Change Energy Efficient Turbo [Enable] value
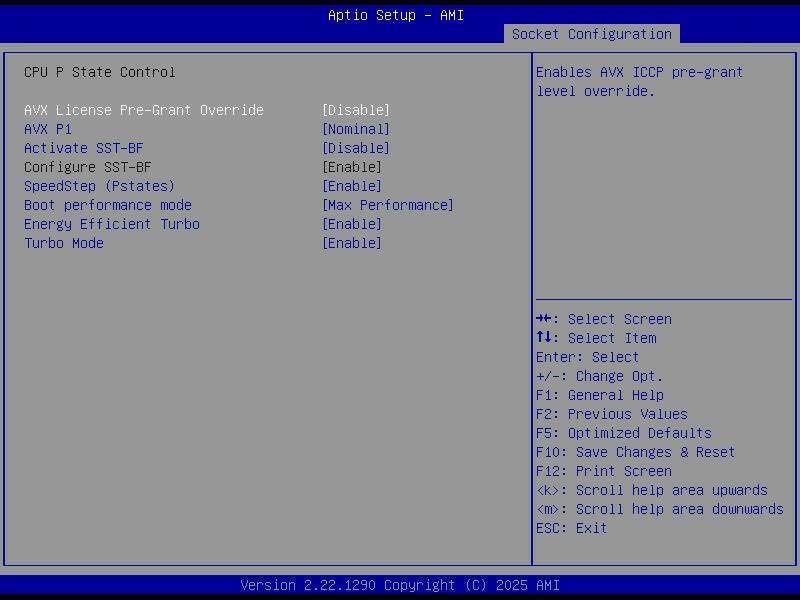Screen dimensions: 800x600 click(x=352, y=224)
